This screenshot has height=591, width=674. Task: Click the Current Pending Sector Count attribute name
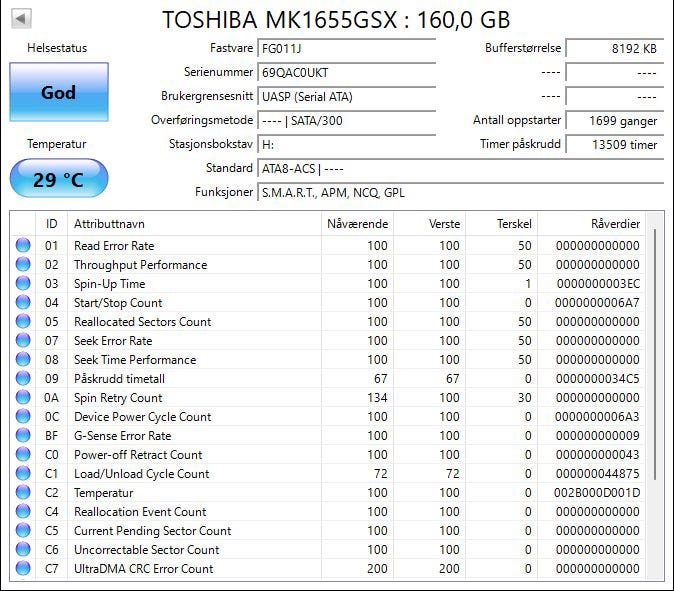153,531
